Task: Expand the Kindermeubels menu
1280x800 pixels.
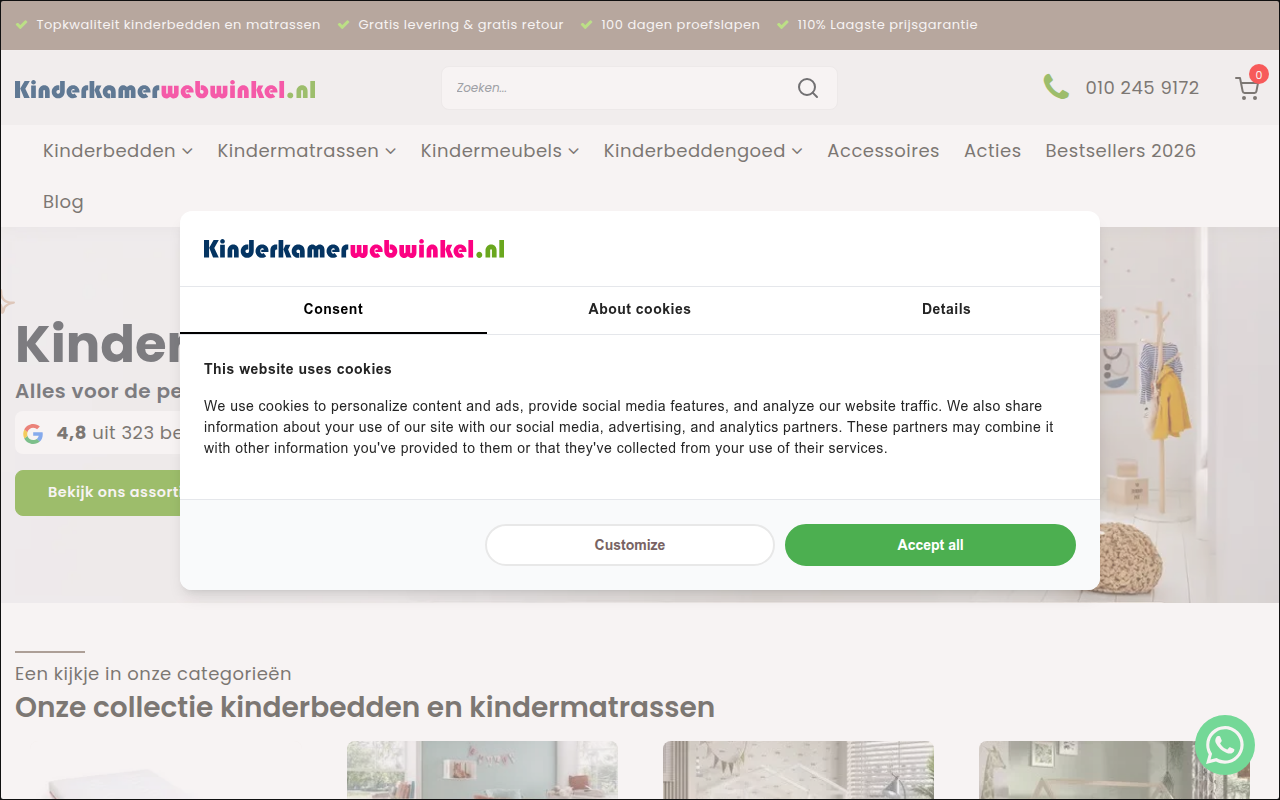Action: click(500, 151)
